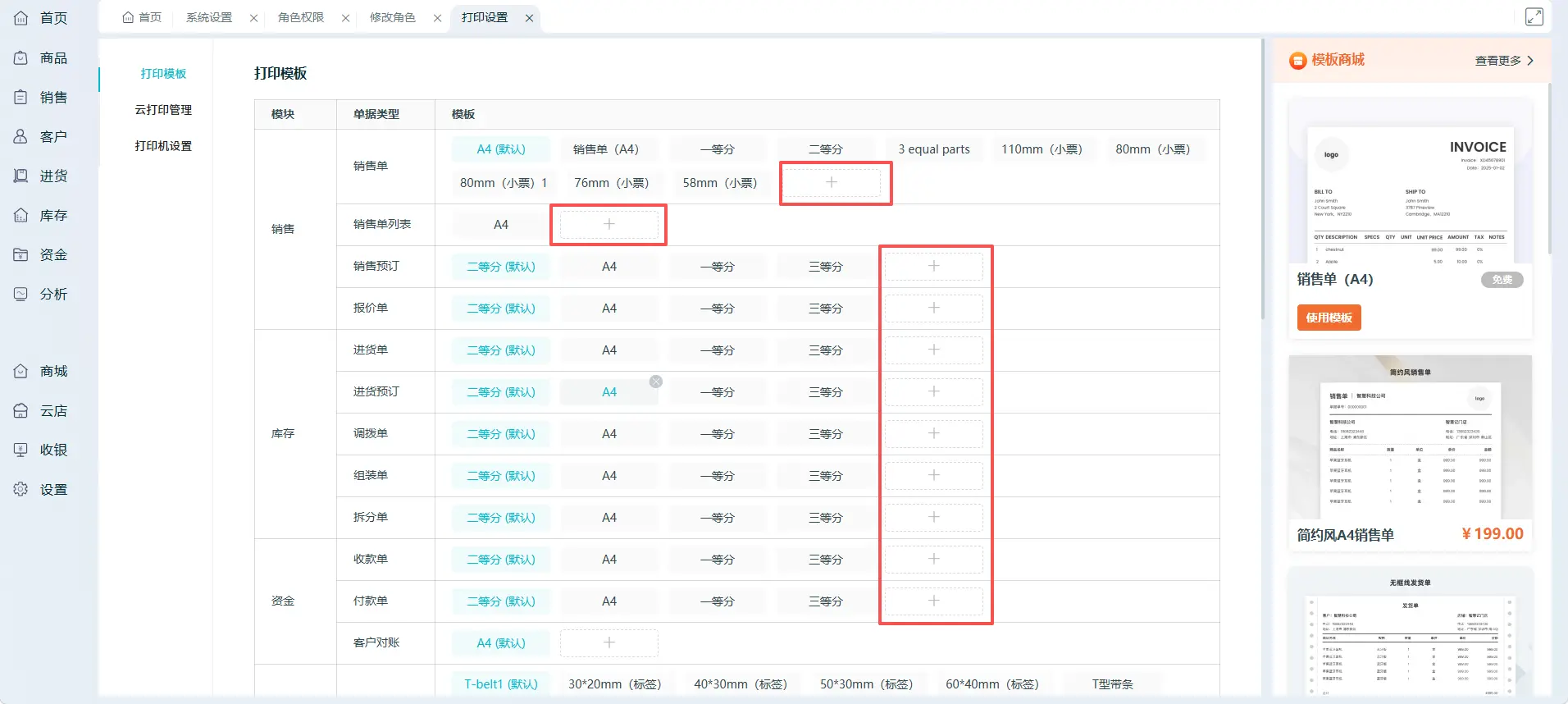
Task: Open 客户 customers in the sidebar
Action: click(x=21, y=137)
